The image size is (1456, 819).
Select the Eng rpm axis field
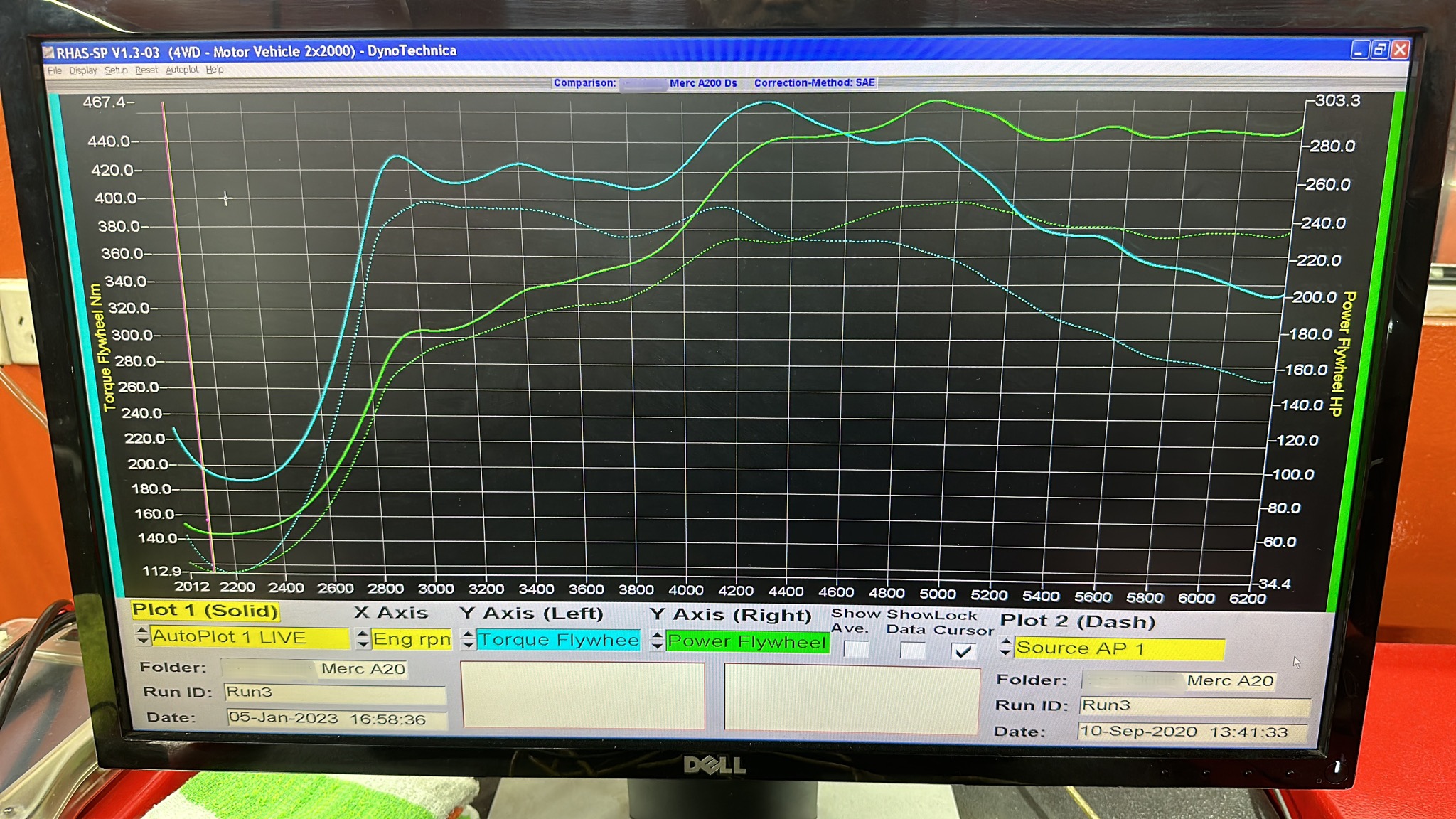point(412,638)
